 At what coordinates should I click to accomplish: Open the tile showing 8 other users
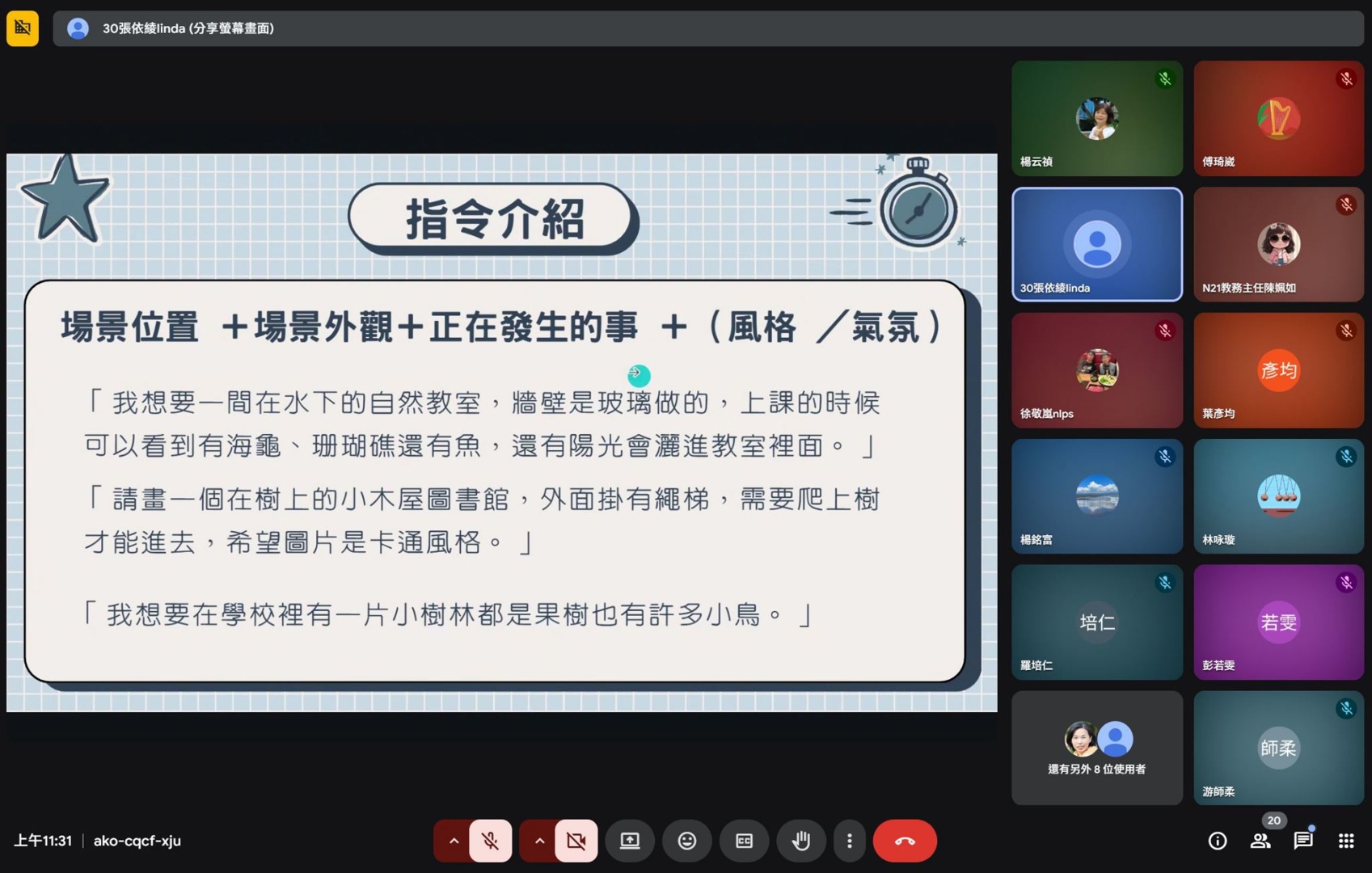1096,748
